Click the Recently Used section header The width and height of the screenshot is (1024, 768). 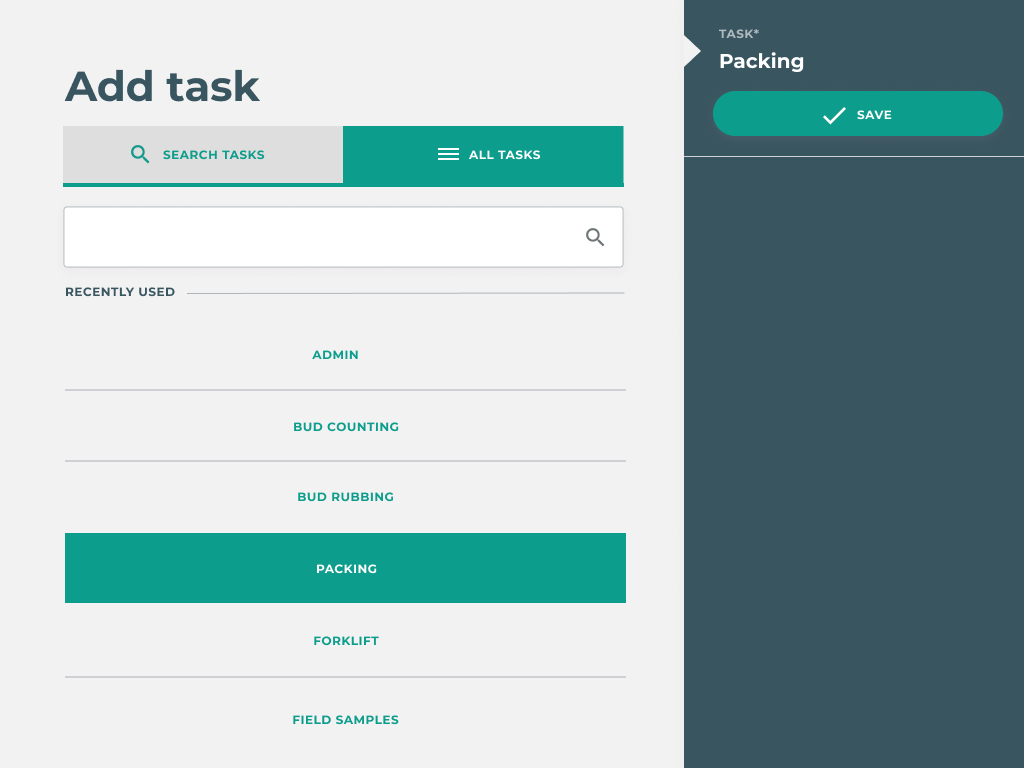coord(120,292)
